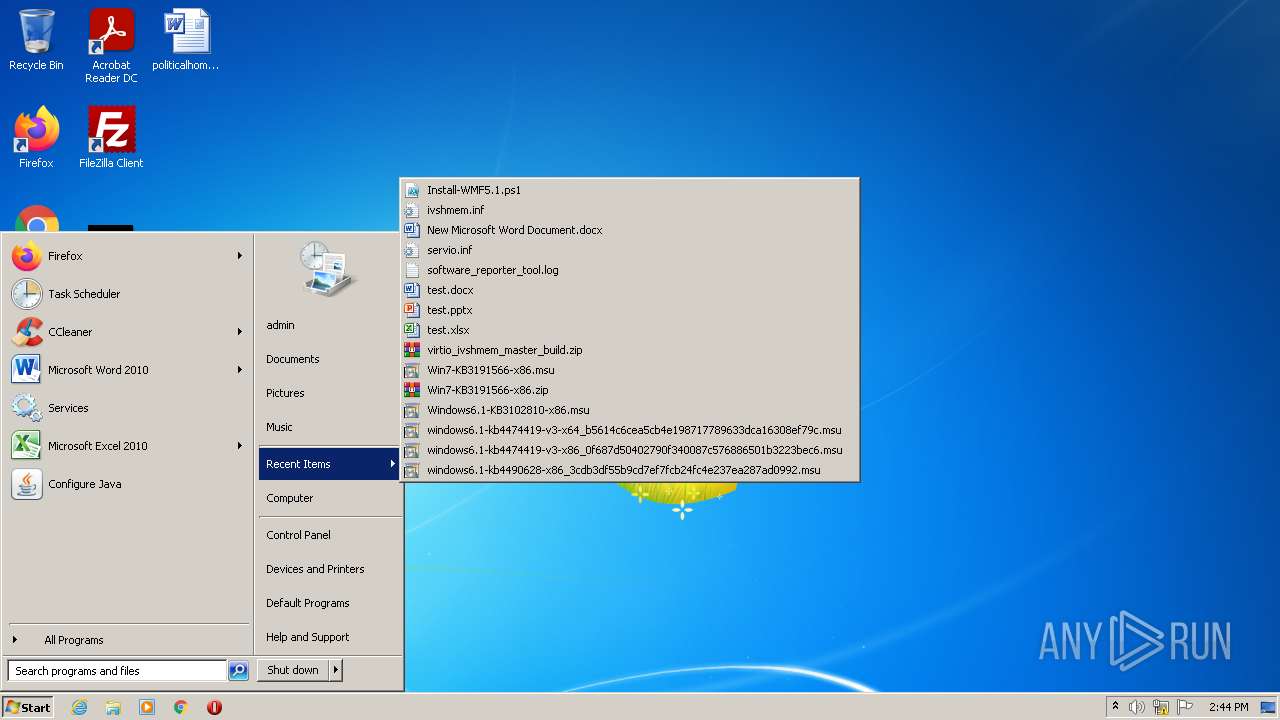The image size is (1280, 720).
Task: Open volume speaker tray icon
Action: pos(1137,707)
